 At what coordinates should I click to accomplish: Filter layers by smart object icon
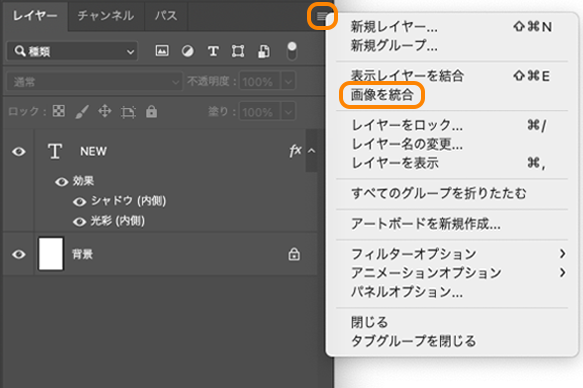tap(264, 51)
